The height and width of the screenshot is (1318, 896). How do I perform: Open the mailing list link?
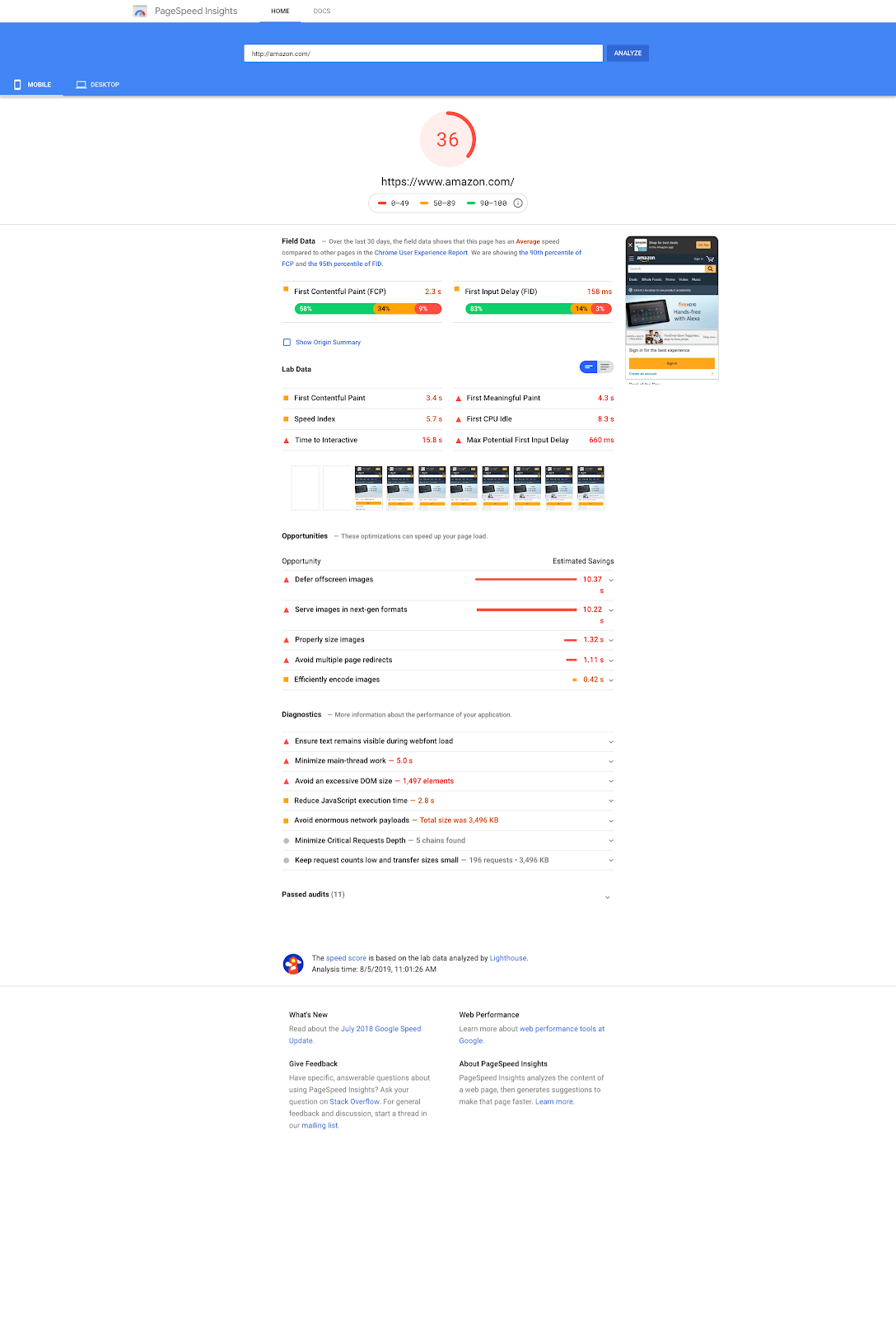pos(320,1125)
